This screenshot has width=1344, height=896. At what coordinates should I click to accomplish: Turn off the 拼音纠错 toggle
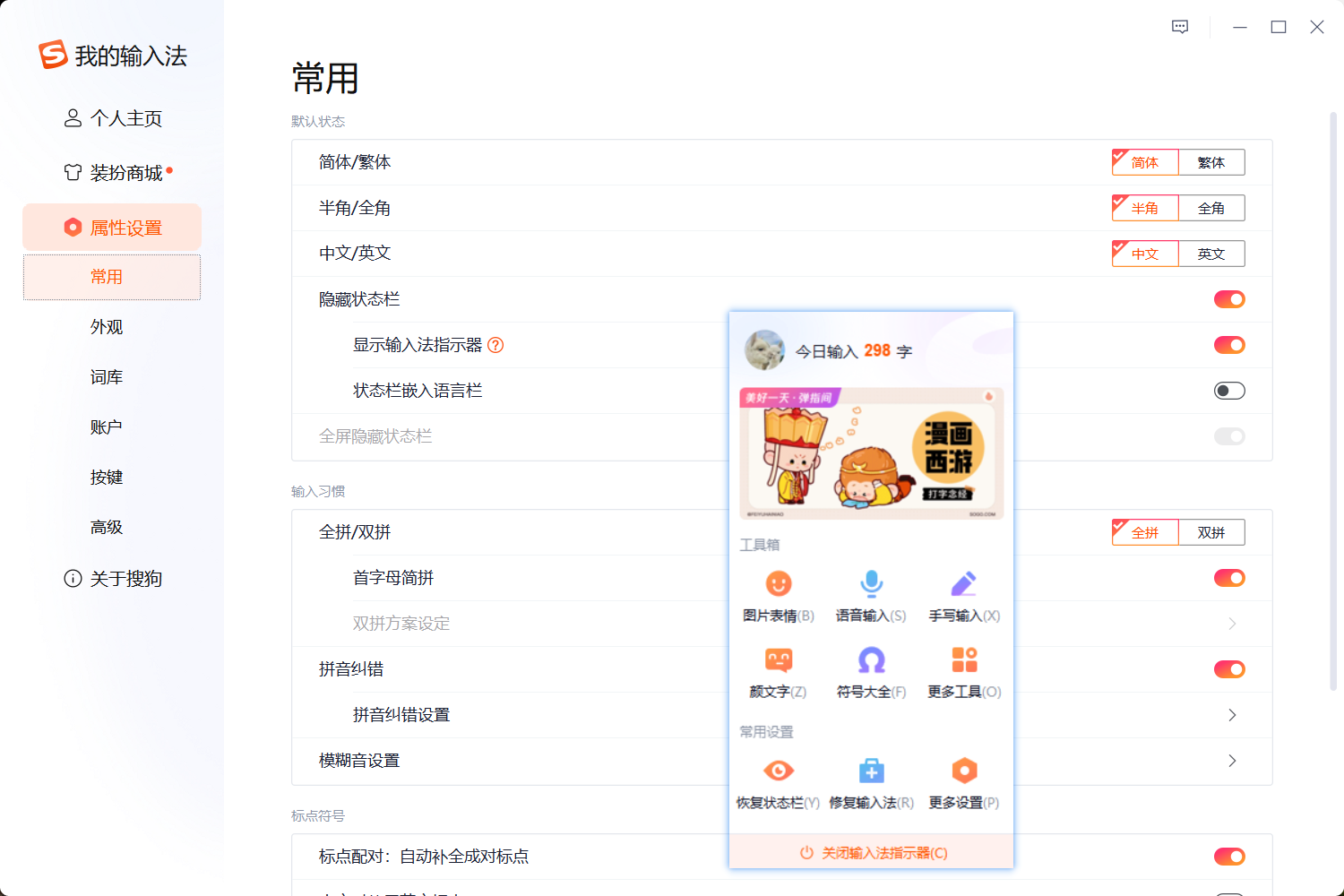1229,668
